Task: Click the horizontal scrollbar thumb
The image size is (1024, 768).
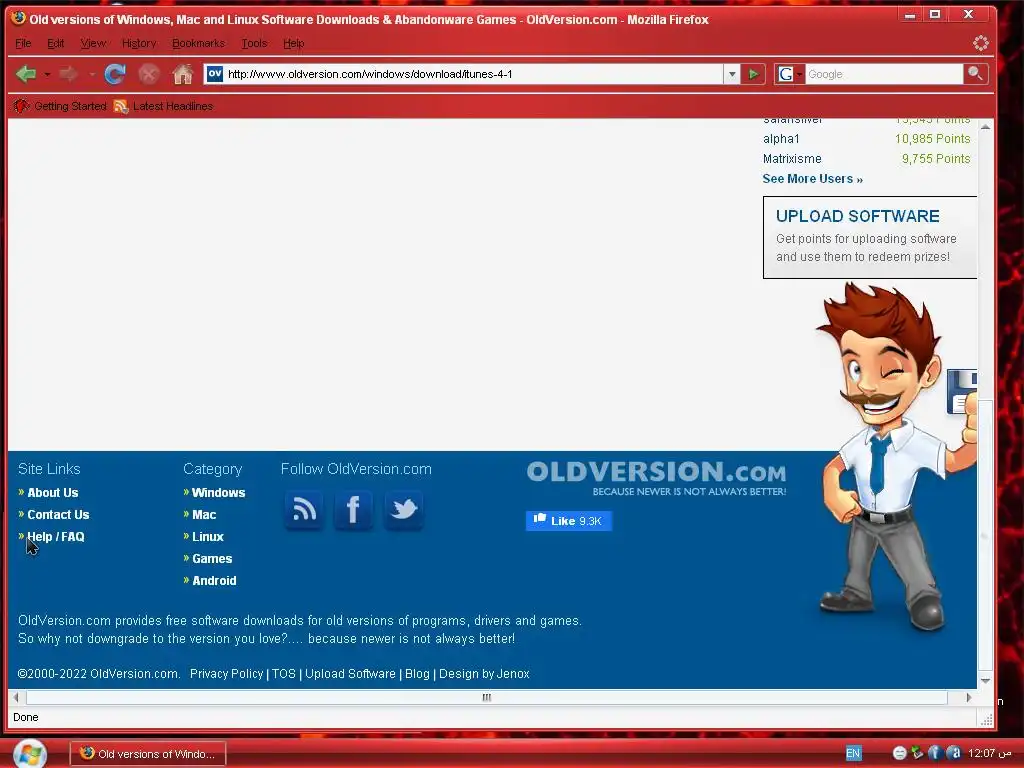Action: pos(487,697)
